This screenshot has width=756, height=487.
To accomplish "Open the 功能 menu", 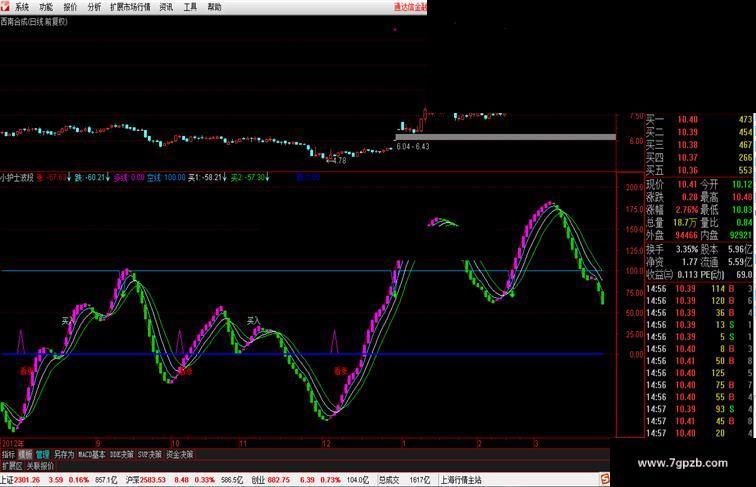I will pos(46,7).
